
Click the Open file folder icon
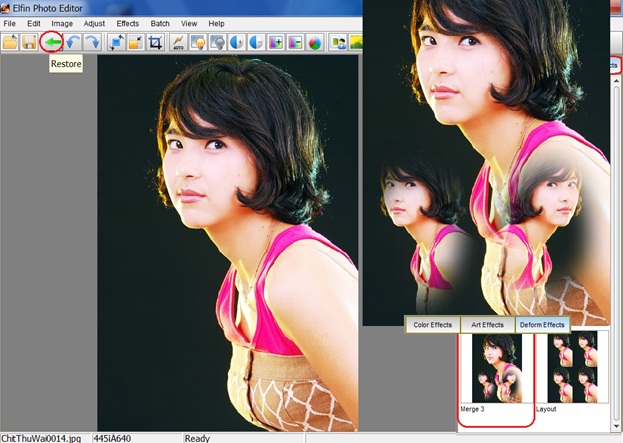10,42
